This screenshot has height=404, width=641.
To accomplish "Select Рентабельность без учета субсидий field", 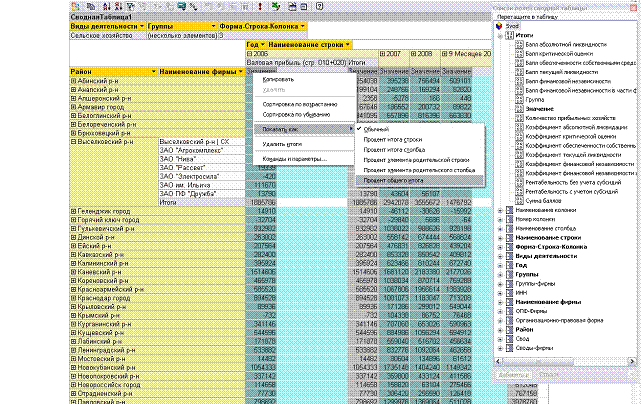I will click(x=573, y=182).
